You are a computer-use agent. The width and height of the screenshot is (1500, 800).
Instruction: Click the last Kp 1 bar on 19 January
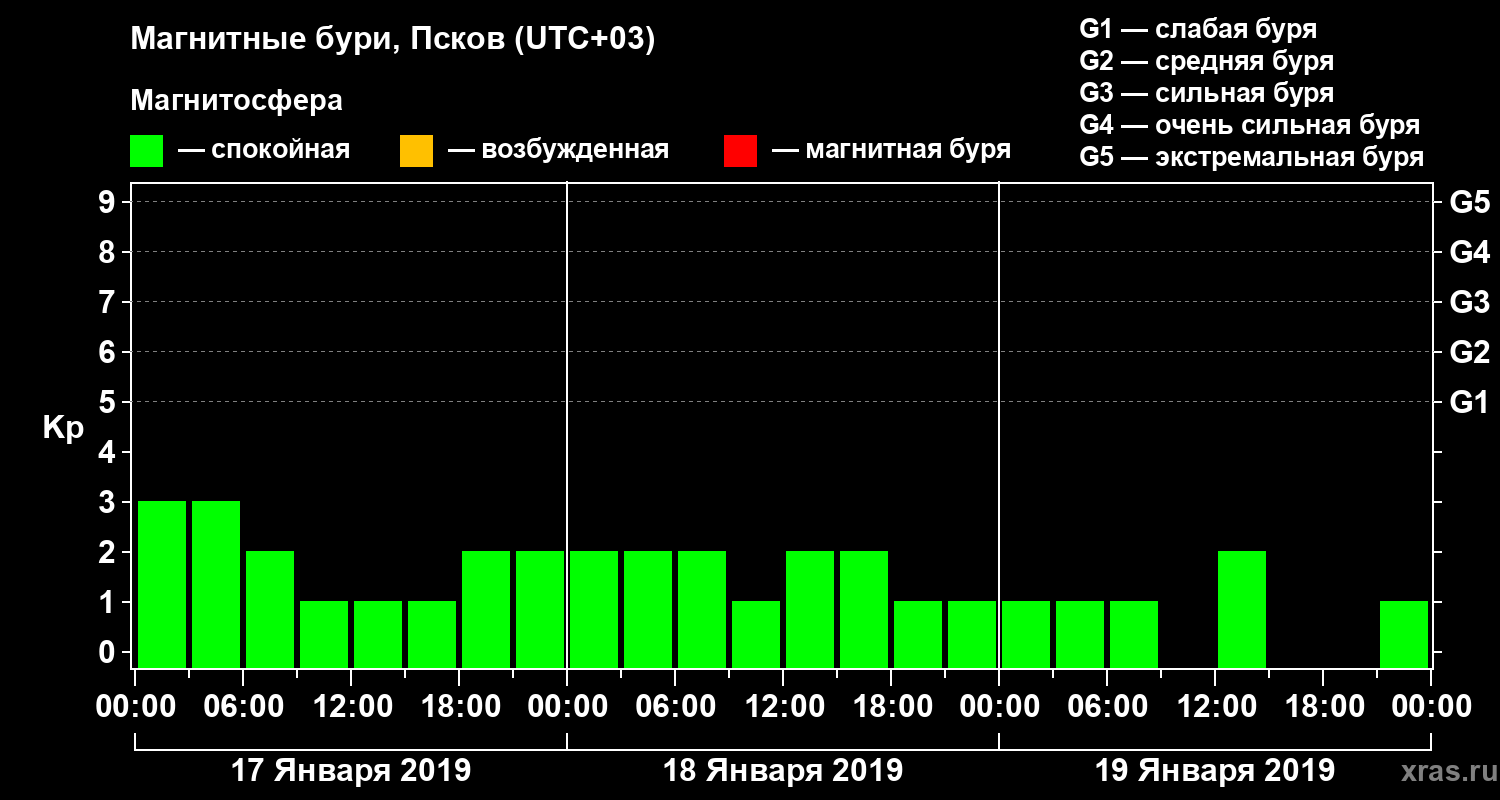click(1404, 634)
